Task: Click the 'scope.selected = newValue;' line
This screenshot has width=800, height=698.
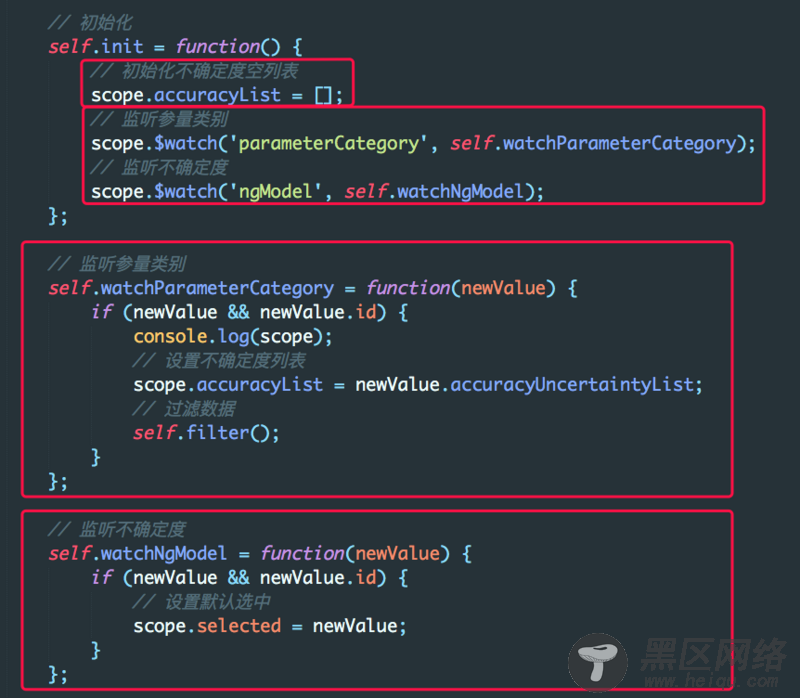Action: 270,626
